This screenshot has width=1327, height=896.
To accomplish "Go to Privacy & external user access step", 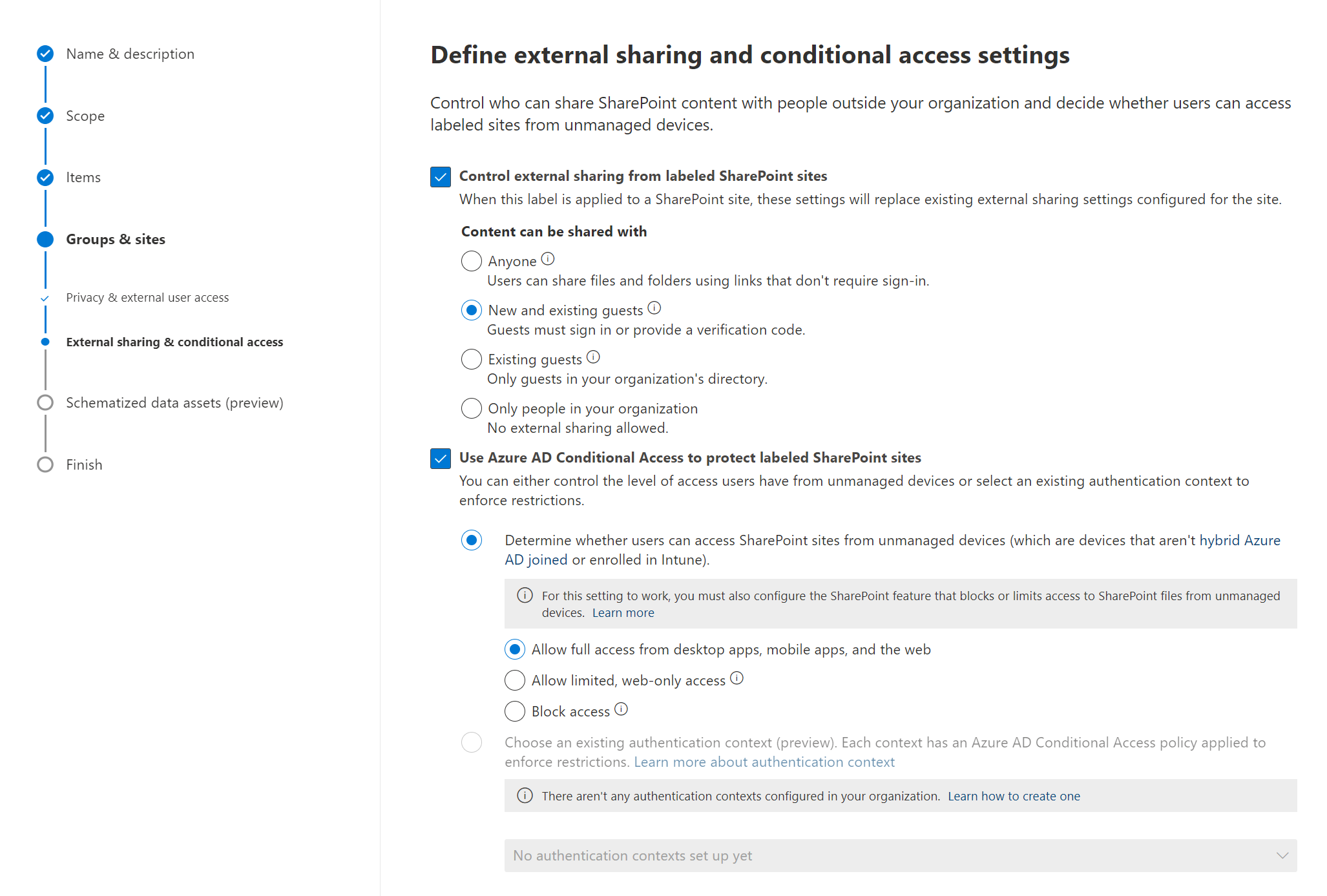I will 147,298.
